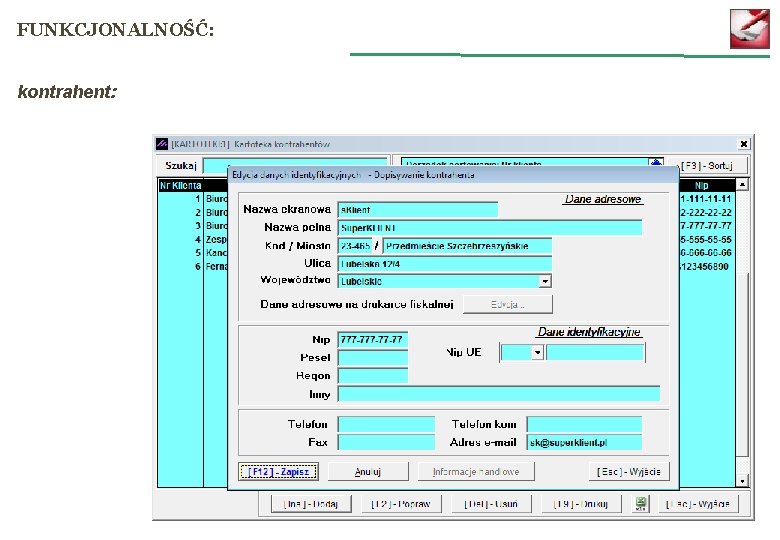Click the [F9] - Drukuj button
780x540 pixels.
click(x=581, y=504)
